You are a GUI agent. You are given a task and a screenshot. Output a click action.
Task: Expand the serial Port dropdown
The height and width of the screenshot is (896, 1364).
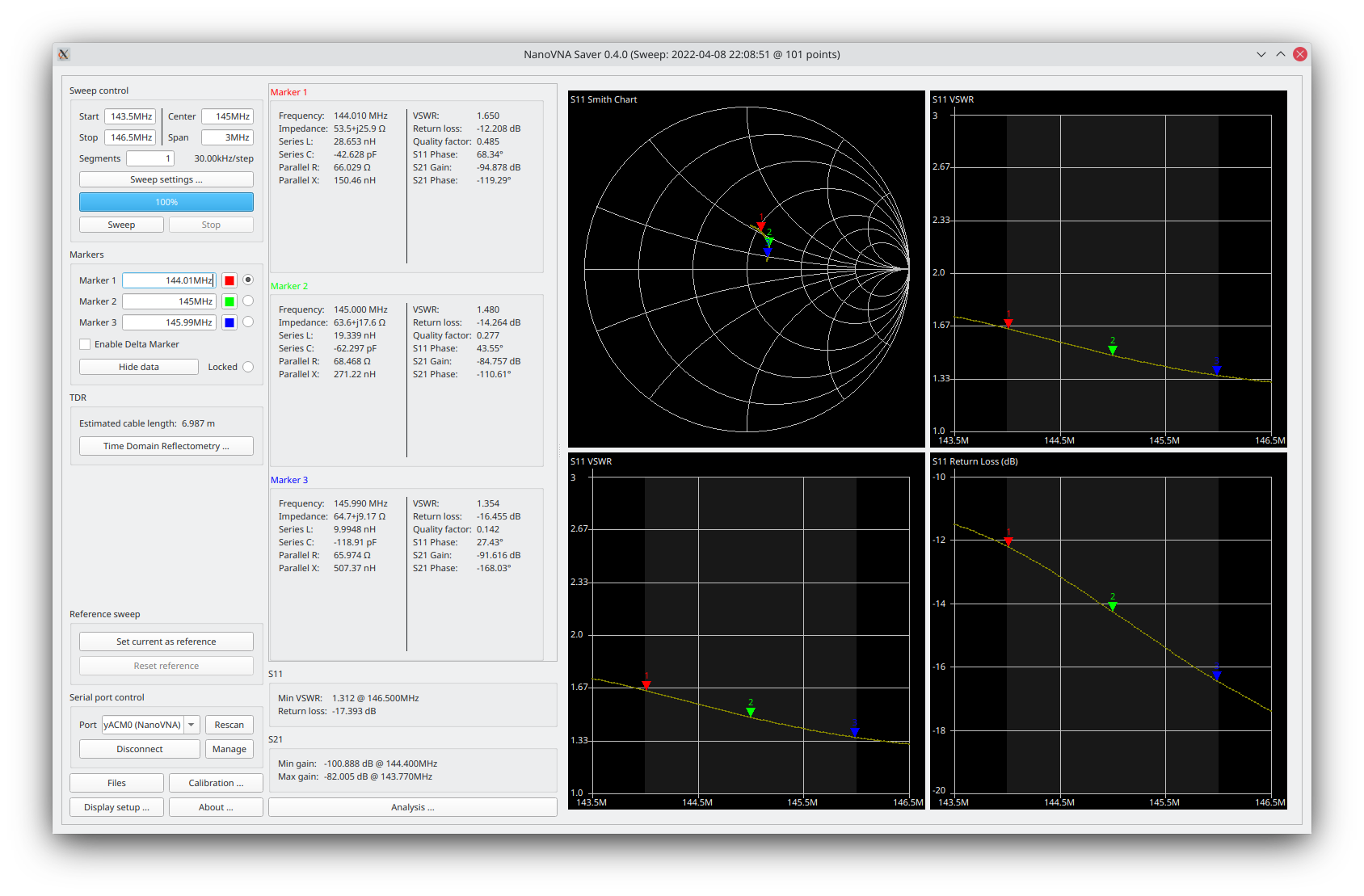[192, 725]
